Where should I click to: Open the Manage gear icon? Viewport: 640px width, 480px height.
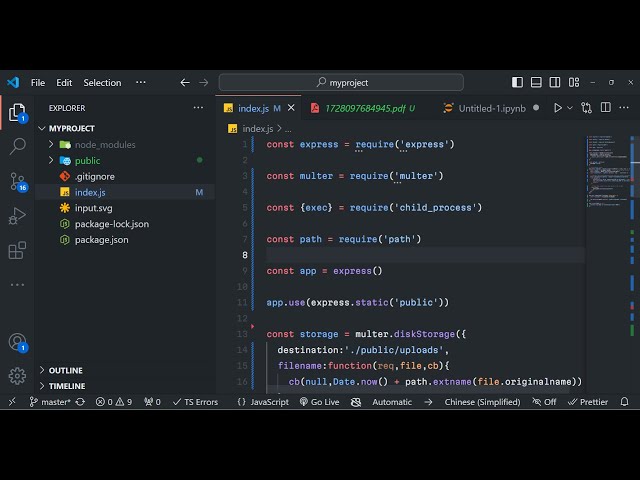pos(17,376)
